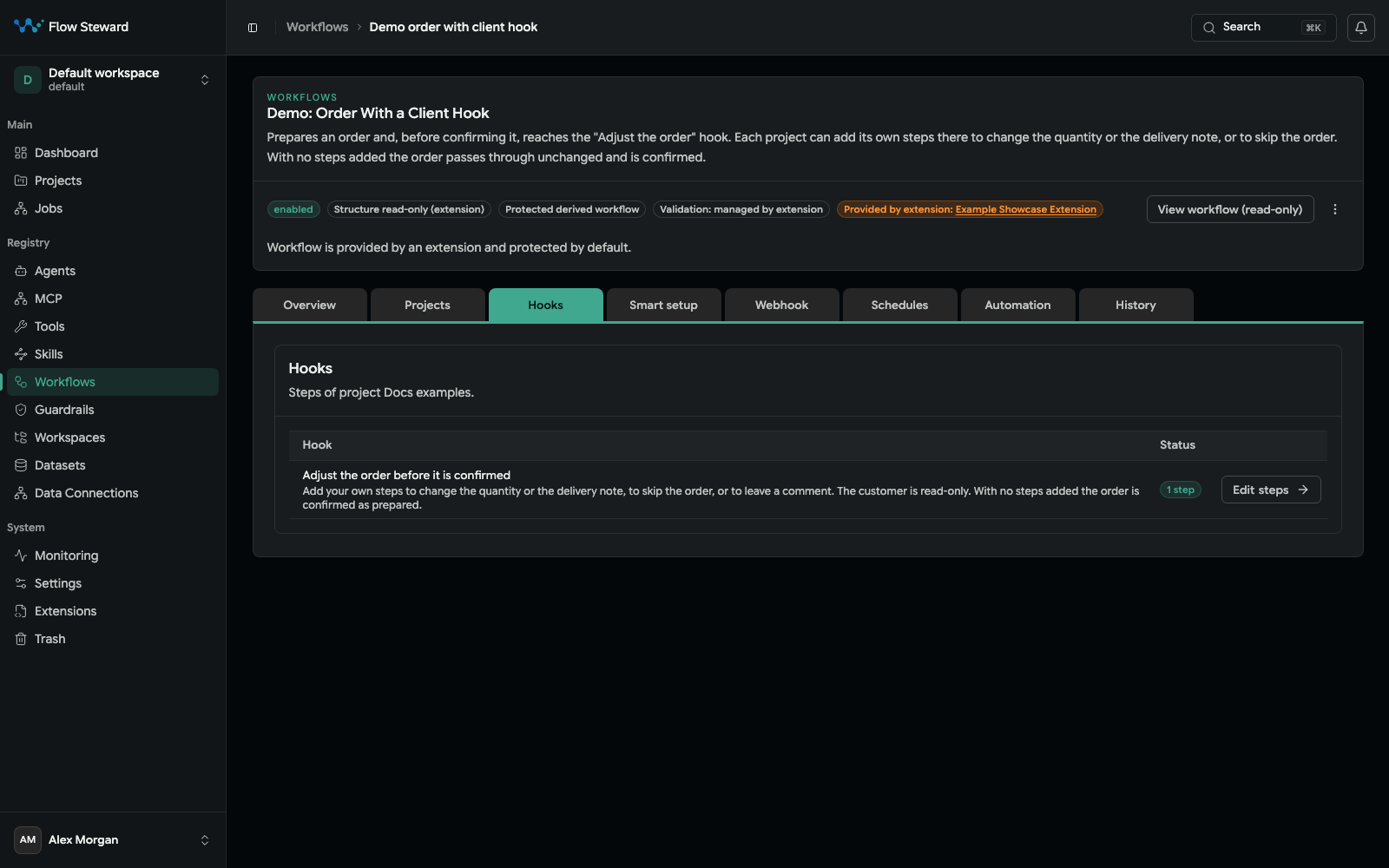The image size is (1389, 868).
Task: Click the Agents sidebar icon
Action: 21,271
